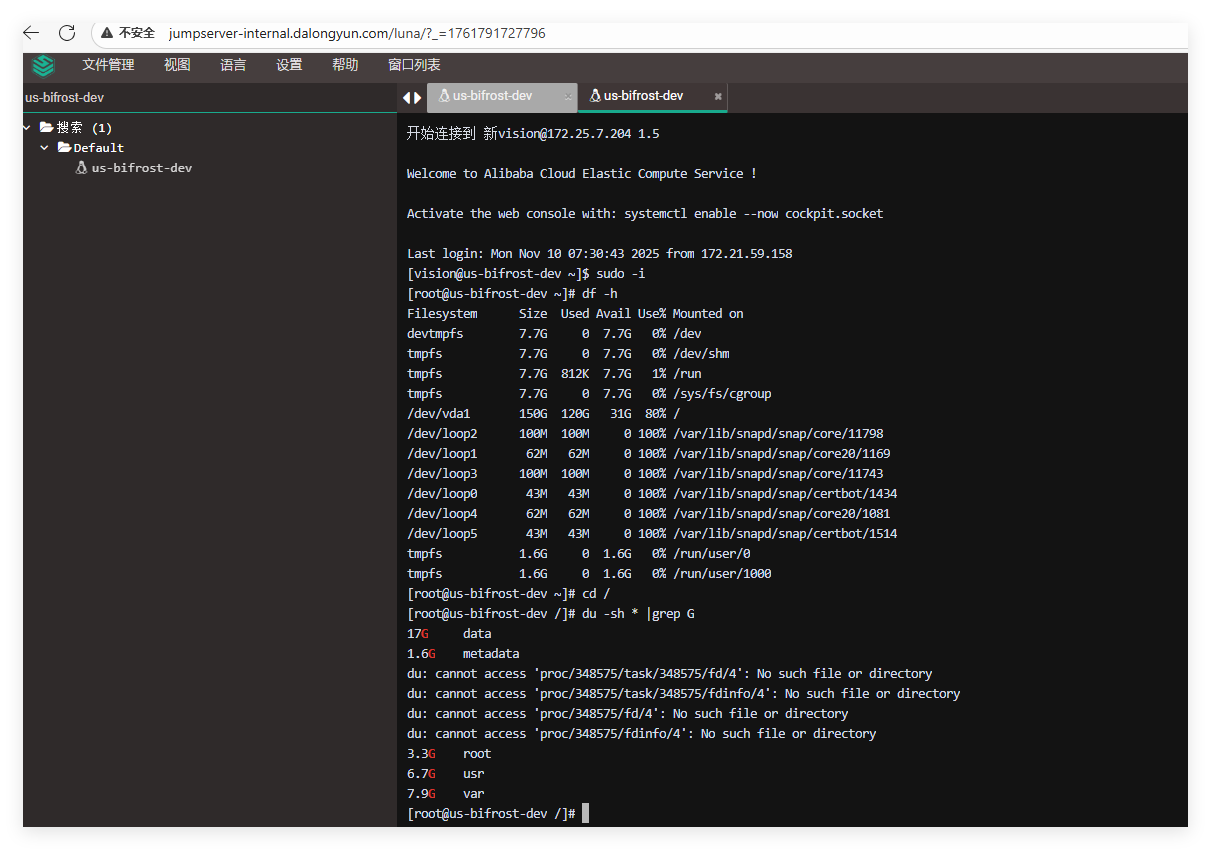Image resolution: width=1211 pixels, height=850 pixels.
Task: Click the 不安全 security warning indicator
Action: tap(128, 33)
